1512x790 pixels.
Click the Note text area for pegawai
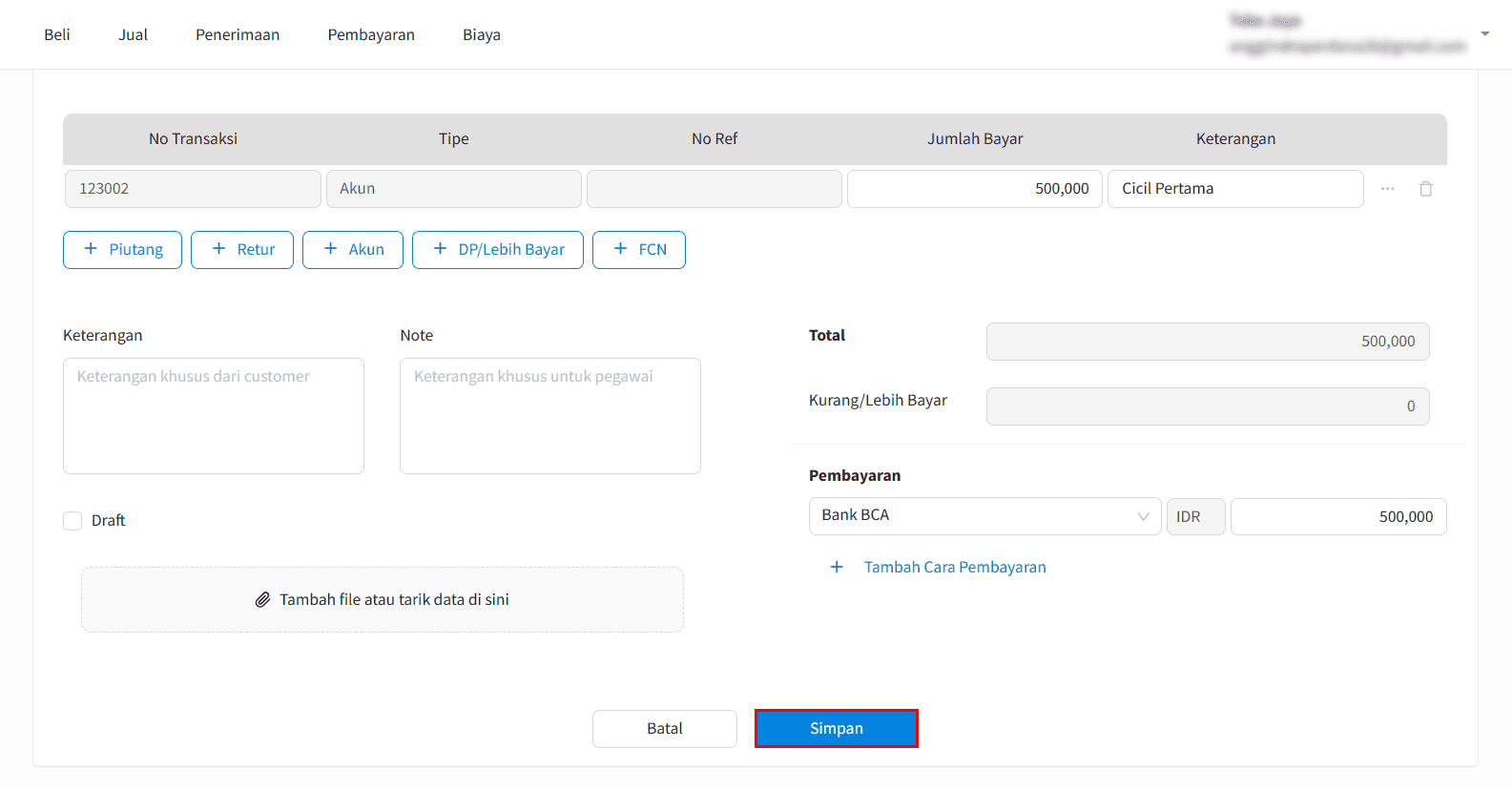(x=550, y=416)
